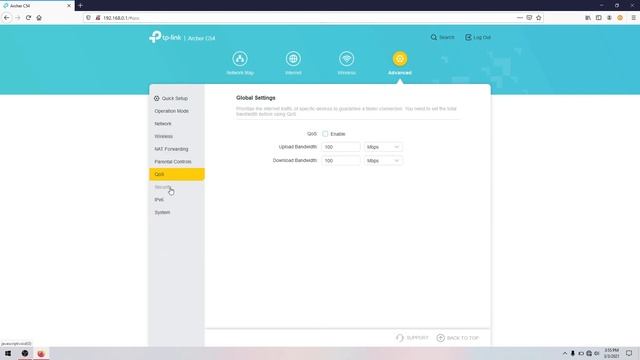Screen dimensions: 640x360
Task: Open the black round app on the taskbar
Action: pos(25,353)
